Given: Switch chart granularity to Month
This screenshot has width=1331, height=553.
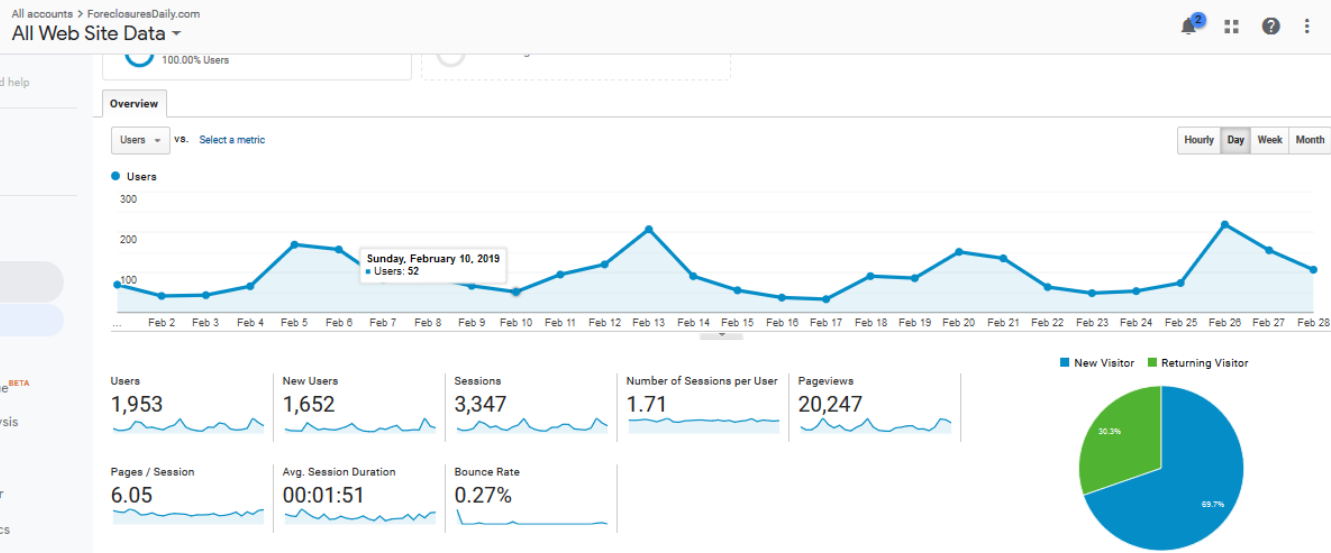Looking at the screenshot, I should coord(1309,140).
